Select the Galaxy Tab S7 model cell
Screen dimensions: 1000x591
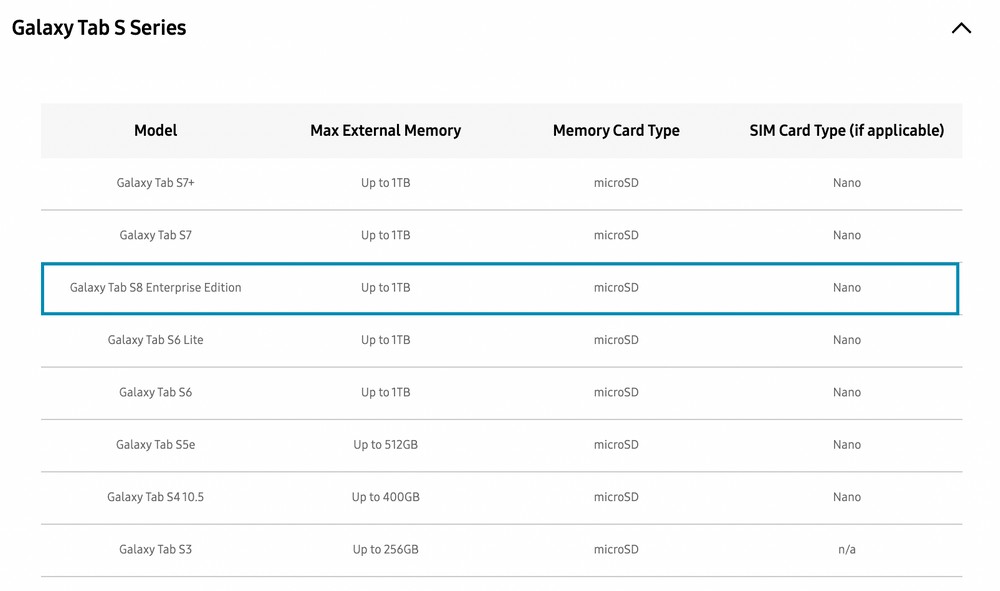point(156,235)
